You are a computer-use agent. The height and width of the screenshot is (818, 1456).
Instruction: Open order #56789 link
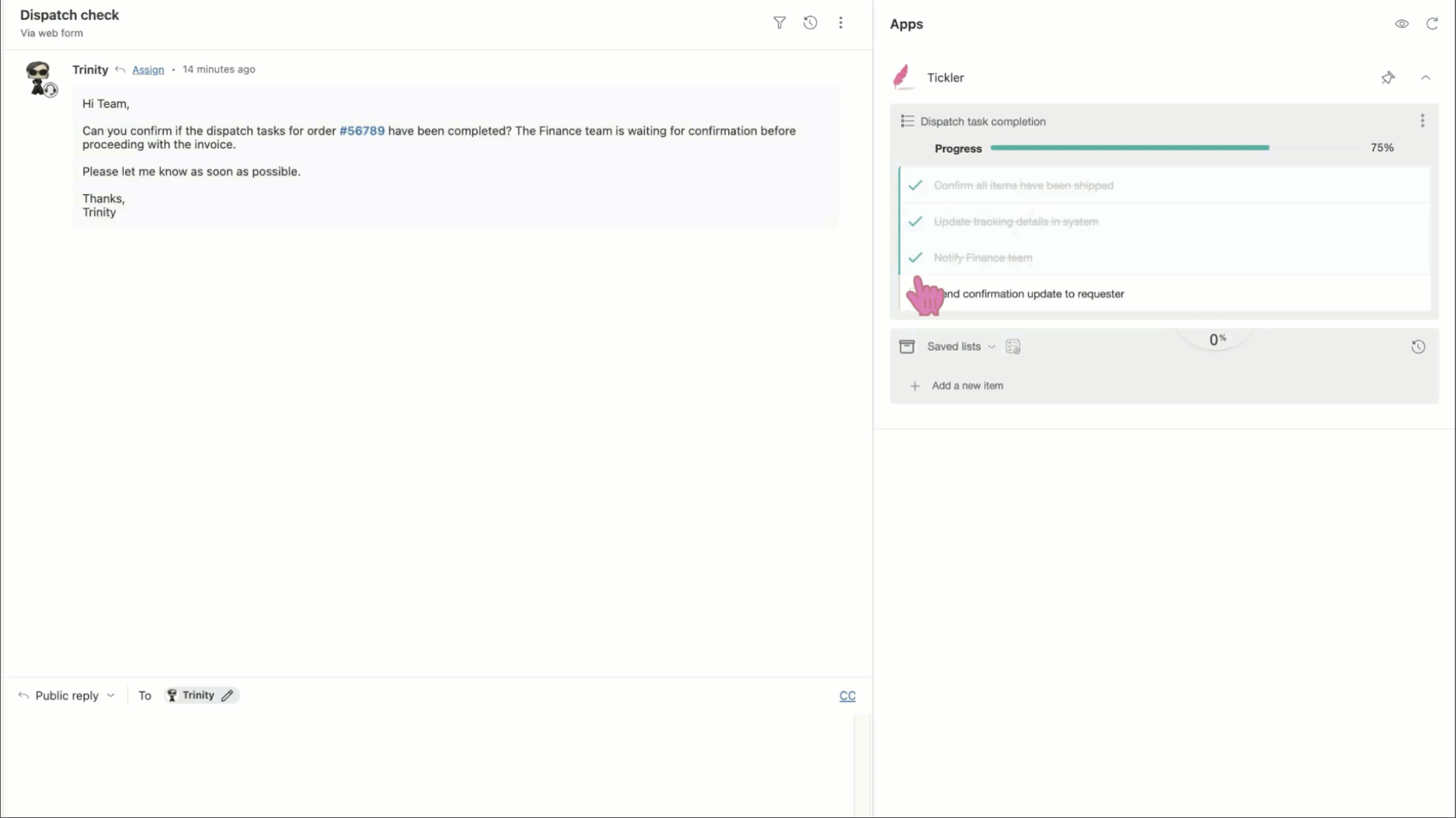[362, 131]
